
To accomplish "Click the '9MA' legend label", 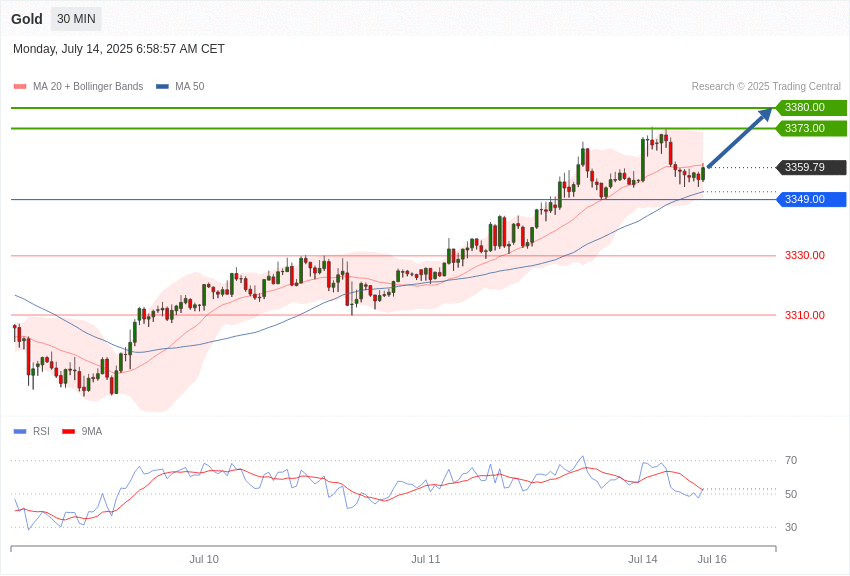I will tap(92, 431).
